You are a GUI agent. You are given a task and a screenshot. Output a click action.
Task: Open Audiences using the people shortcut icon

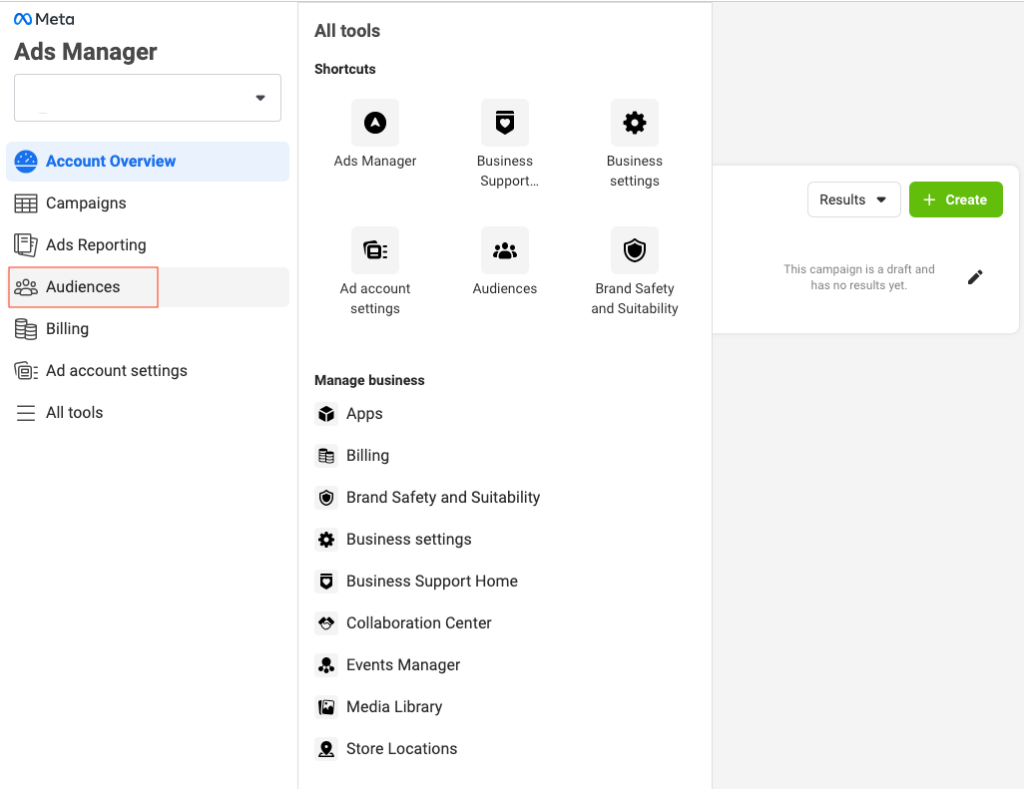tap(505, 250)
